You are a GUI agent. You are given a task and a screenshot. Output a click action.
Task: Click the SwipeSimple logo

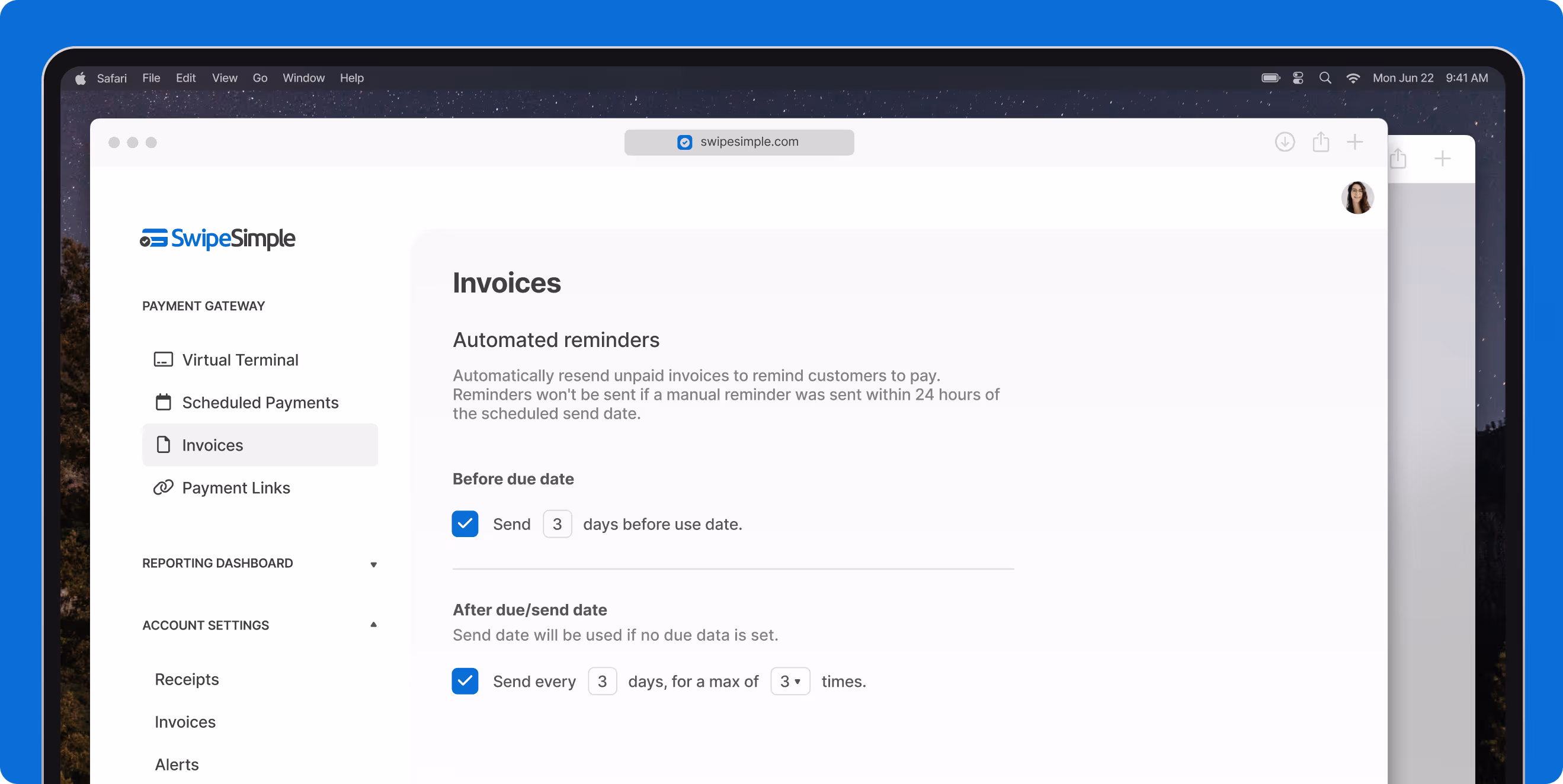coord(217,238)
